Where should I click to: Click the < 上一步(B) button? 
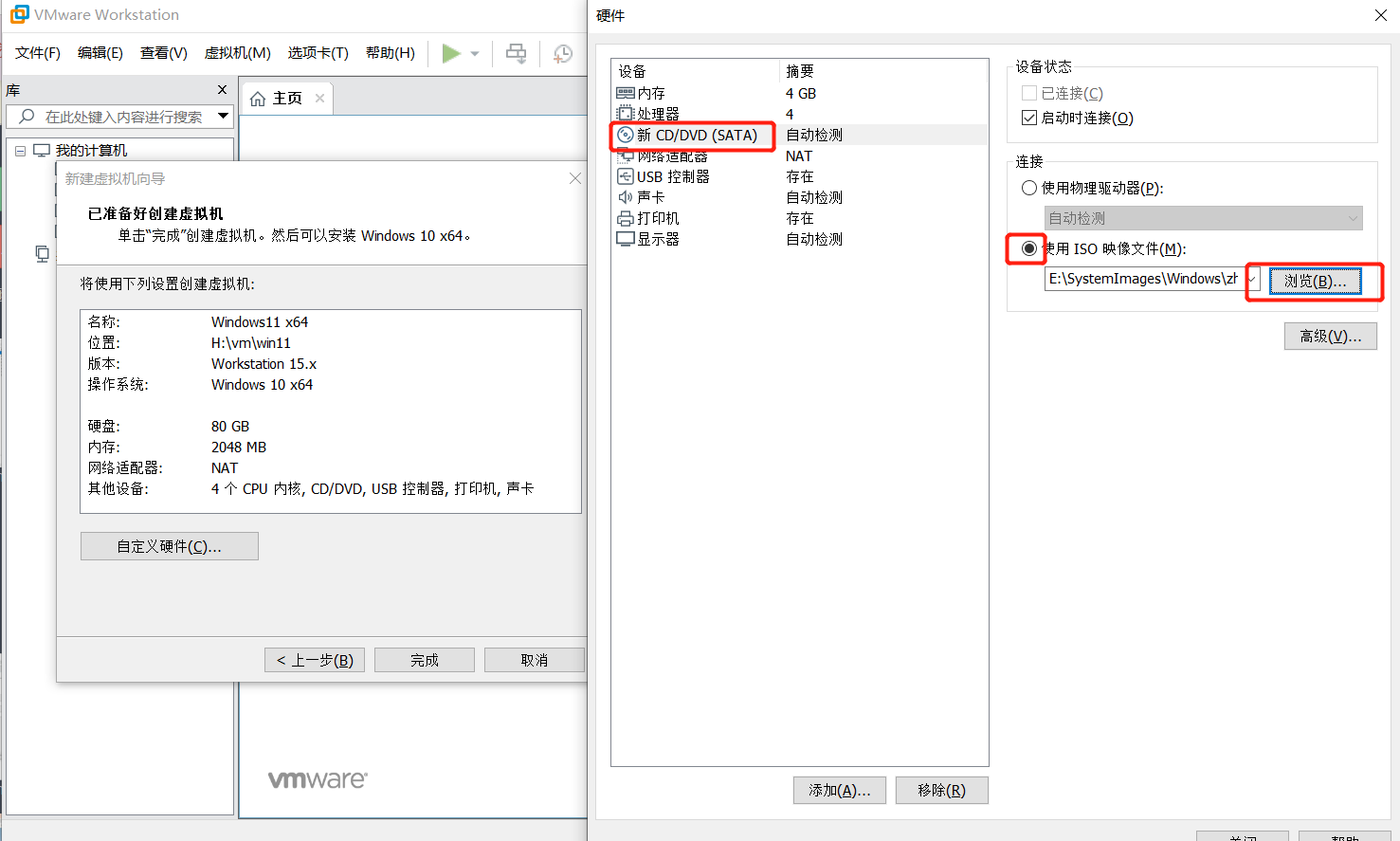point(315,660)
